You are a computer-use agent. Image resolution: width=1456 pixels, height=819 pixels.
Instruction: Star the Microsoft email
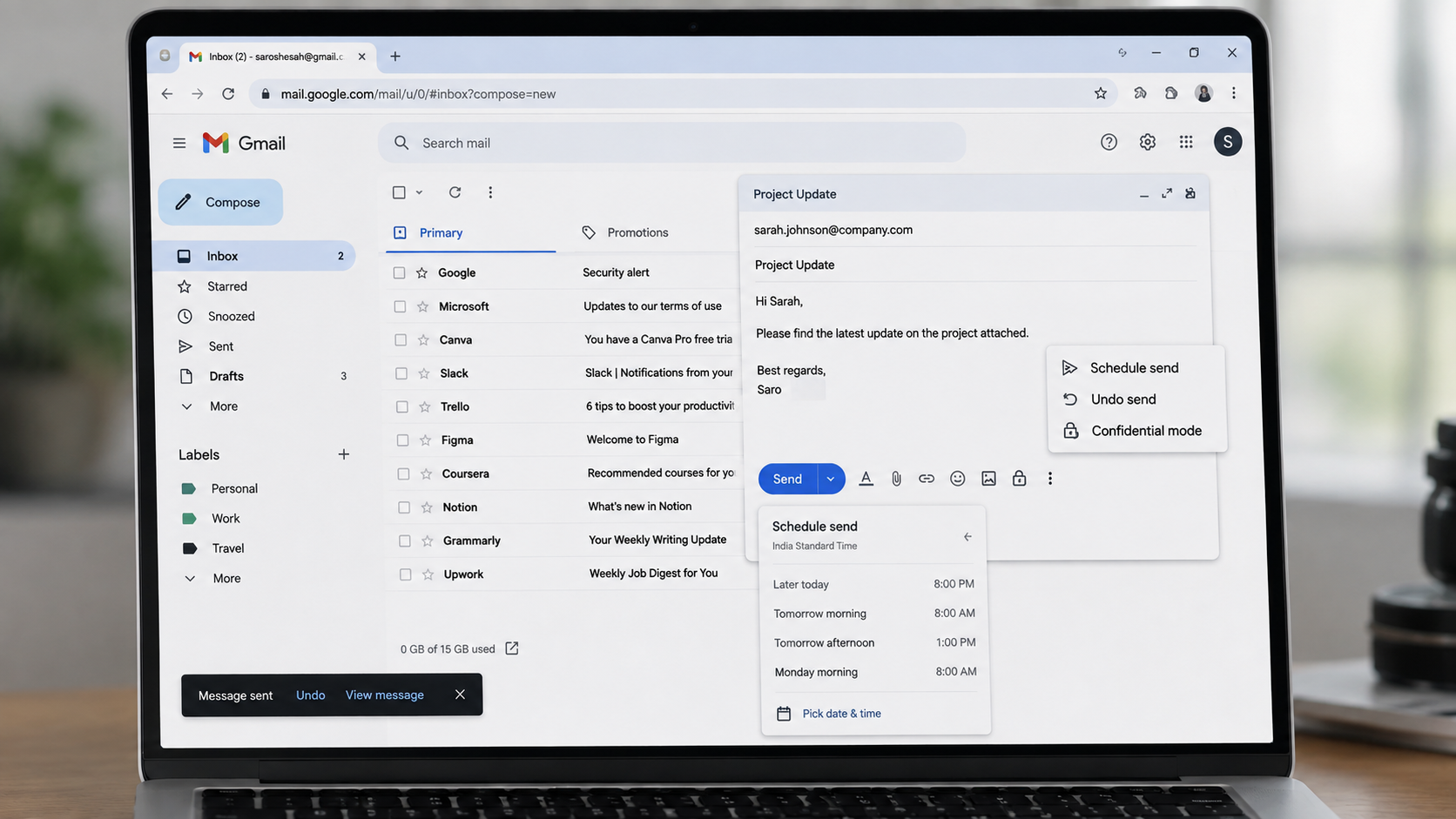coord(423,306)
